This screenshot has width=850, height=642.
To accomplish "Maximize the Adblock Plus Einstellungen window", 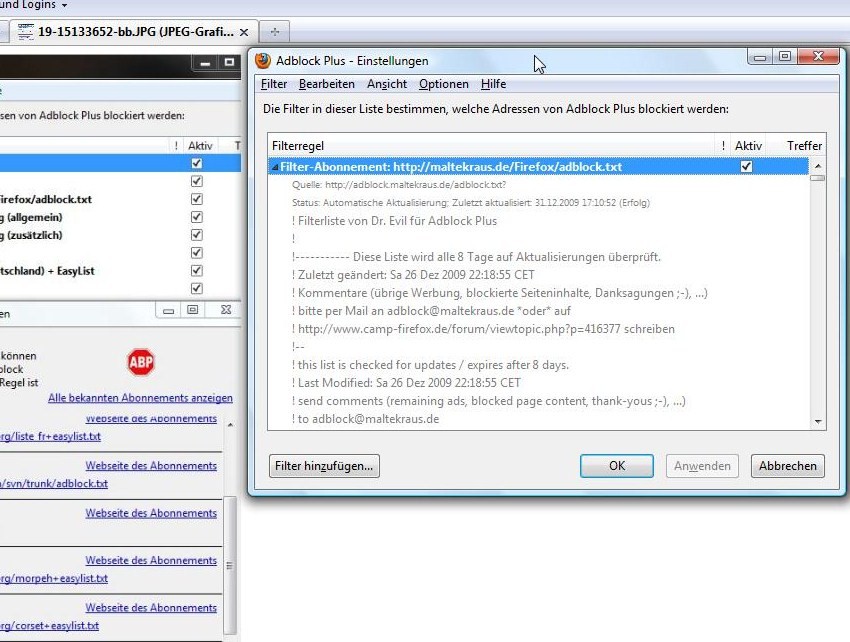I will [x=784, y=56].
